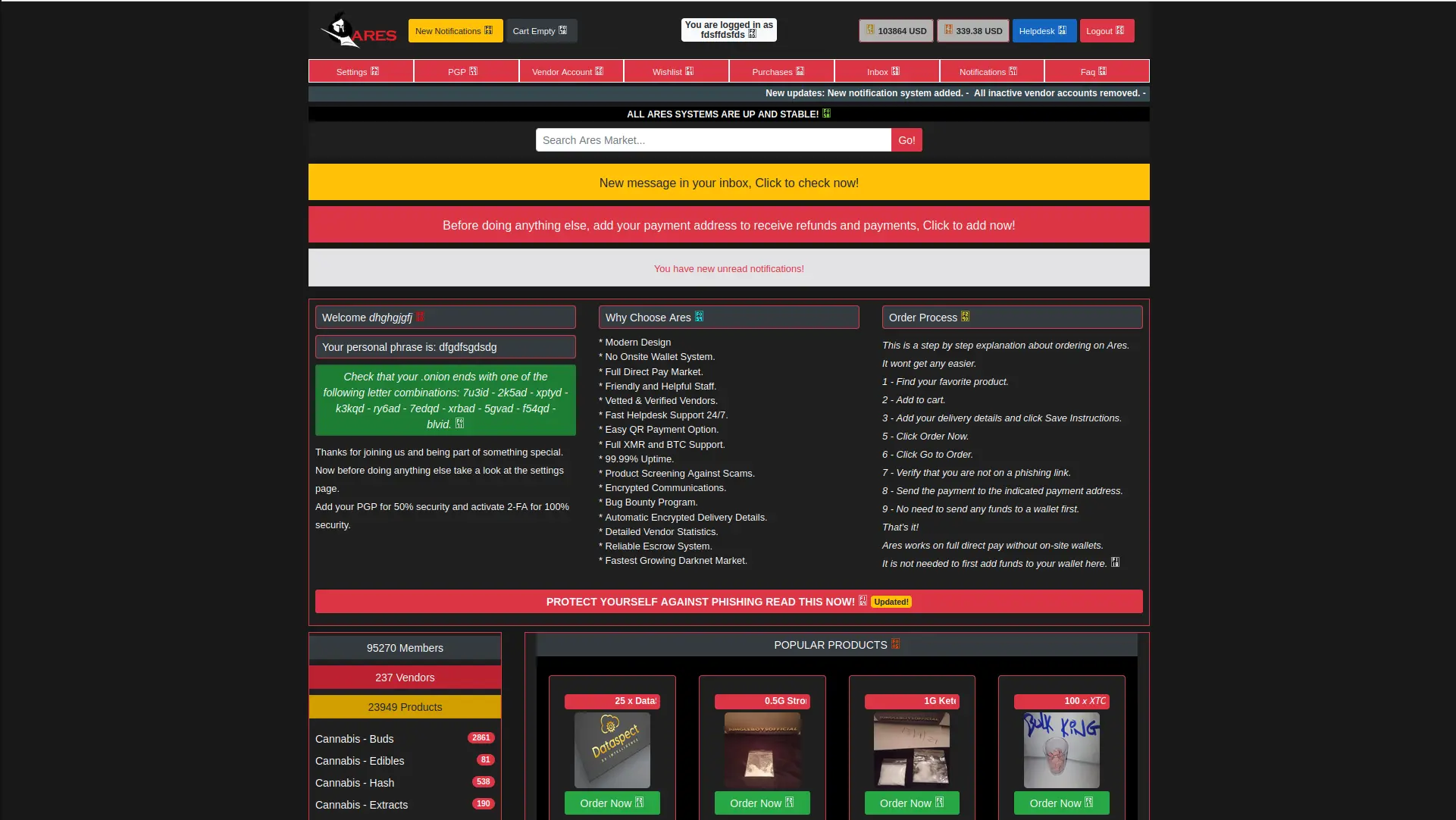Screen dimensions: 1456x820
Task: Click the Search Ares Market input field
Action: [x=711, y=139]
